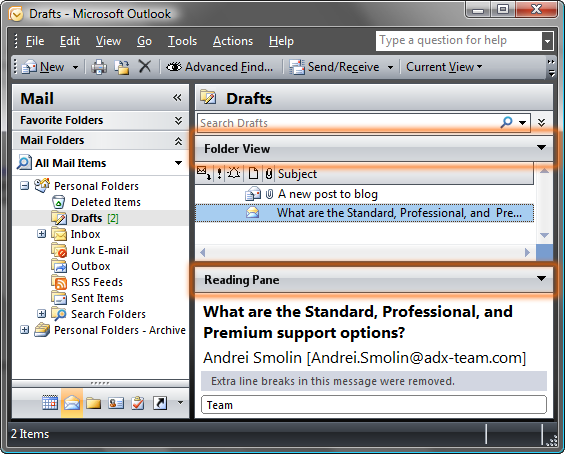Image resolution: width=565 pixels, height=454 pixels.
Task: Expand the Favorite Folders section
Action: pos(178,120)
